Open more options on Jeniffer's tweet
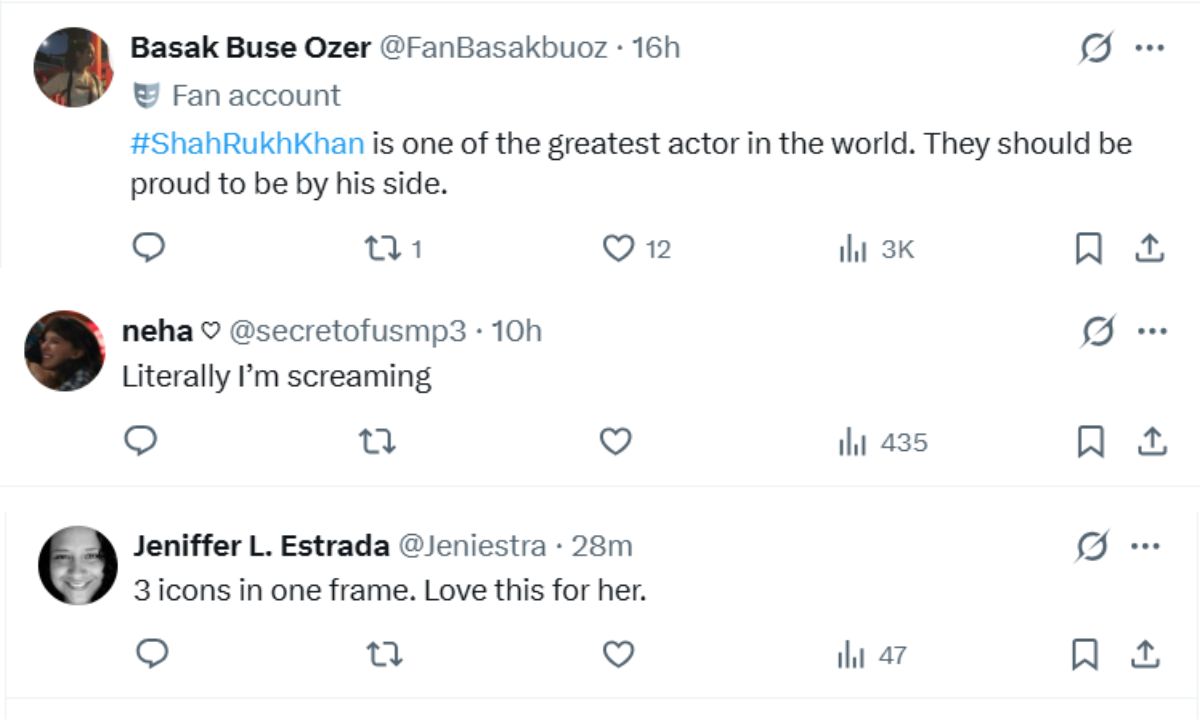Viewport: 1200px width, 720px height. click(1147, 546)
